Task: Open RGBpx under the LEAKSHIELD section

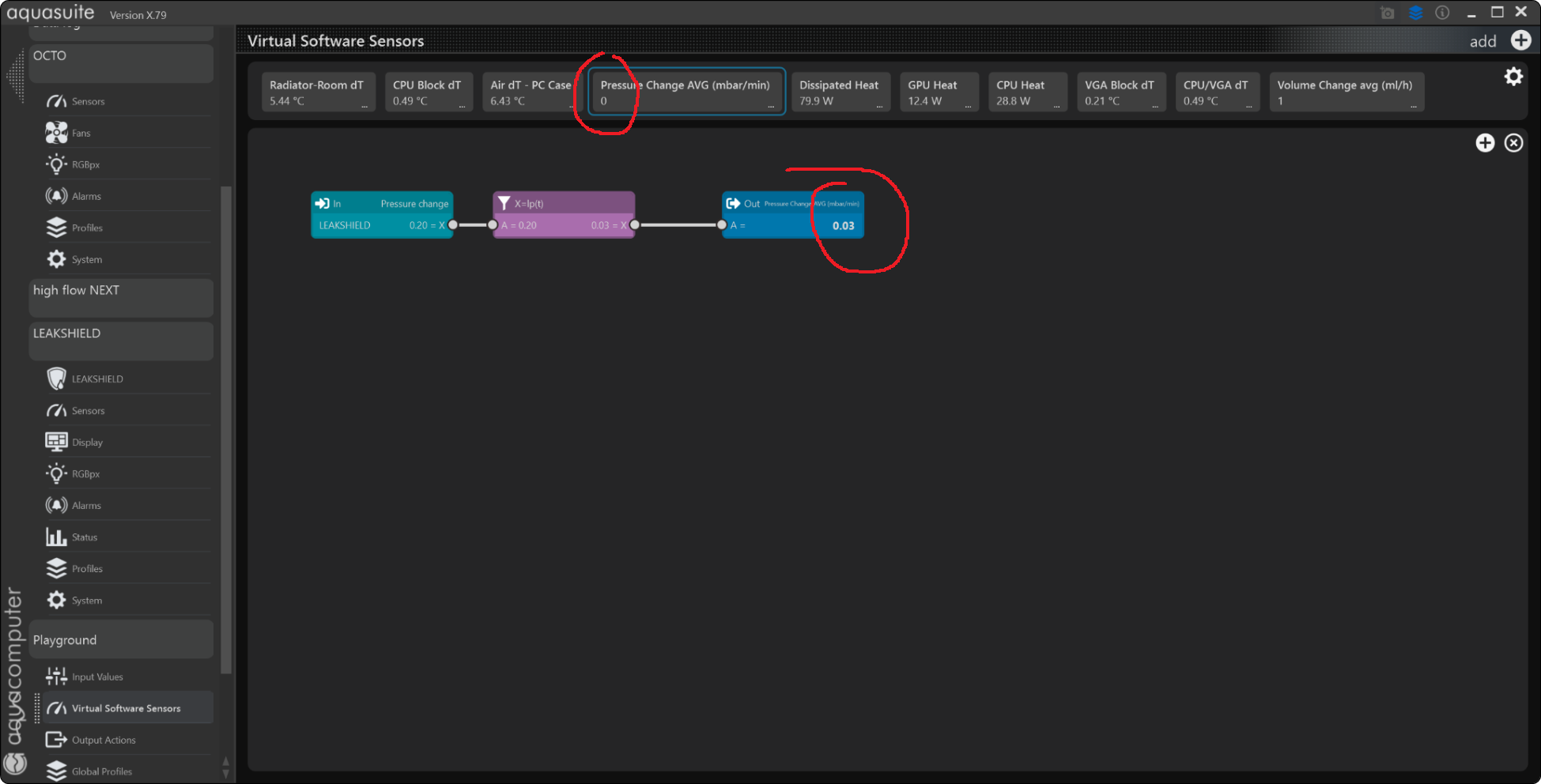Action: pos(127,473)
